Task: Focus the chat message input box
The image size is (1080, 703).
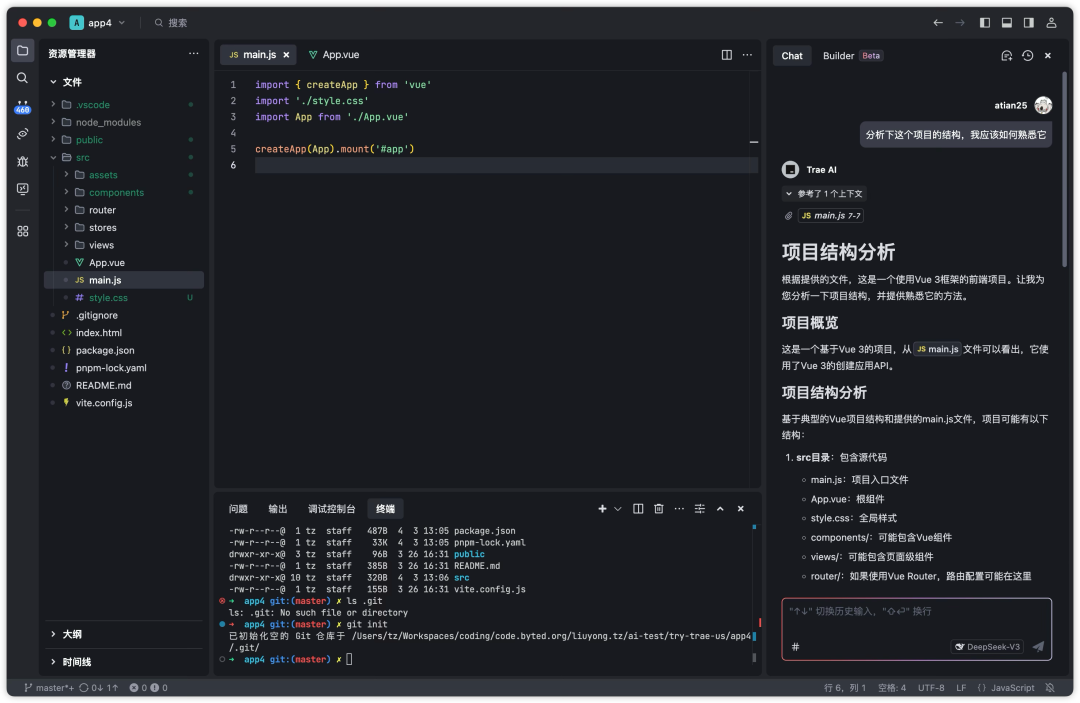Action: [916, 620]
